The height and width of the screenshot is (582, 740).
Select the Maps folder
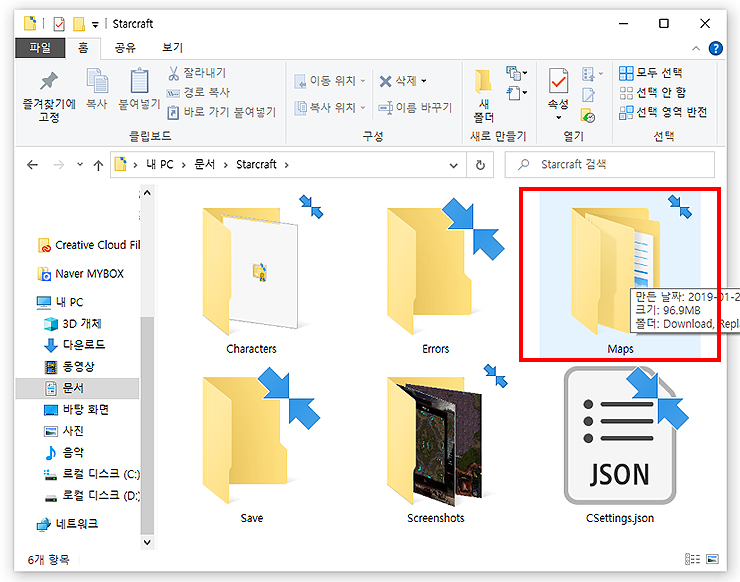pos(620,275)
